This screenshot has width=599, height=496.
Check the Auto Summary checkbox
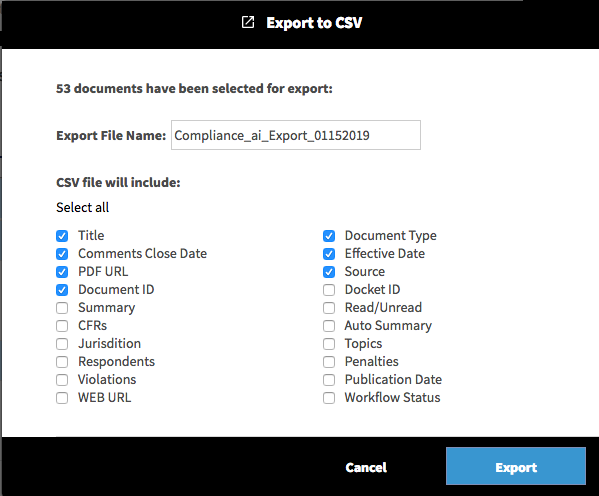point(329,326)
